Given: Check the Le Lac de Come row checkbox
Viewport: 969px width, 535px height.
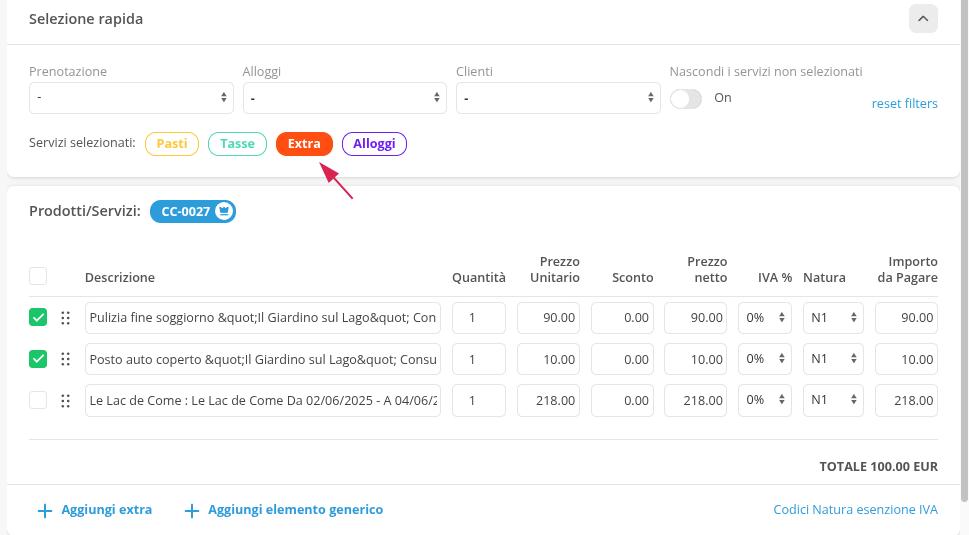Looking at the screenshot, I should [x=38, y=400].
